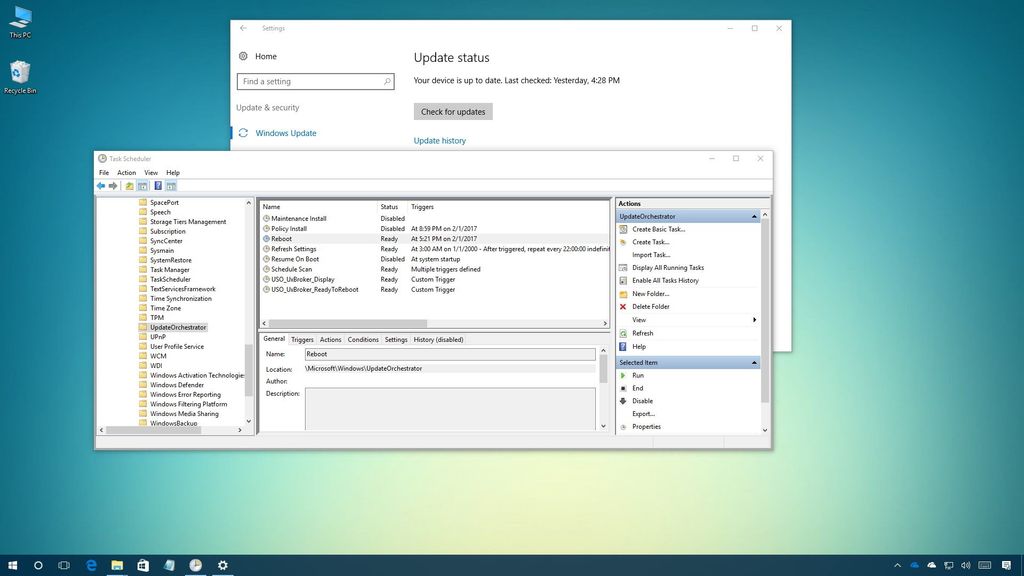The height and width of the screenshot is (576, 1024).
Task: Switch to the Triggers tab
Action: tap(302, 339)
